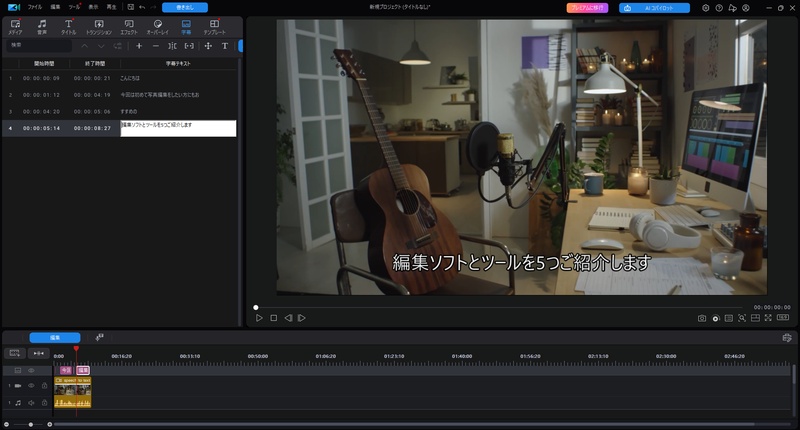Select subtitle row 今回は初めて写真編集をしたい方にもお
The image size is (800, 430).
(119, 95)
